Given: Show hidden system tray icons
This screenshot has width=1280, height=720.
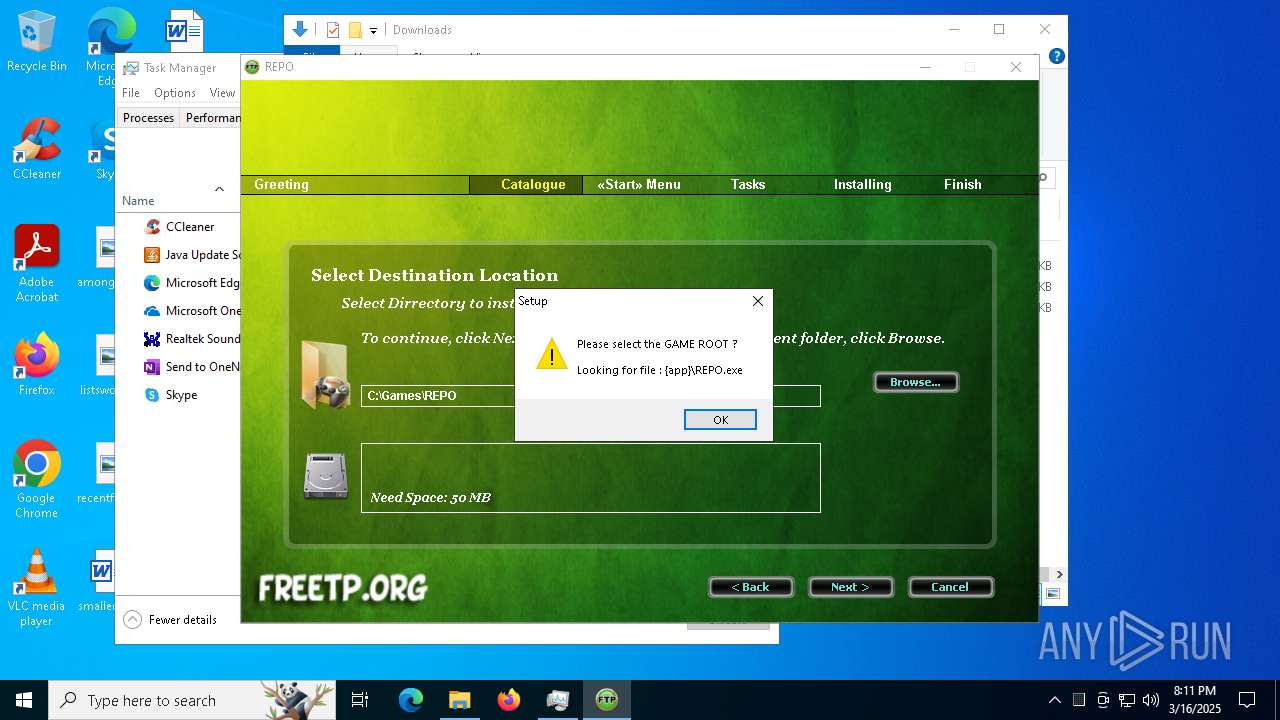Looking at the screenshot, I should tap(1054, 700).
